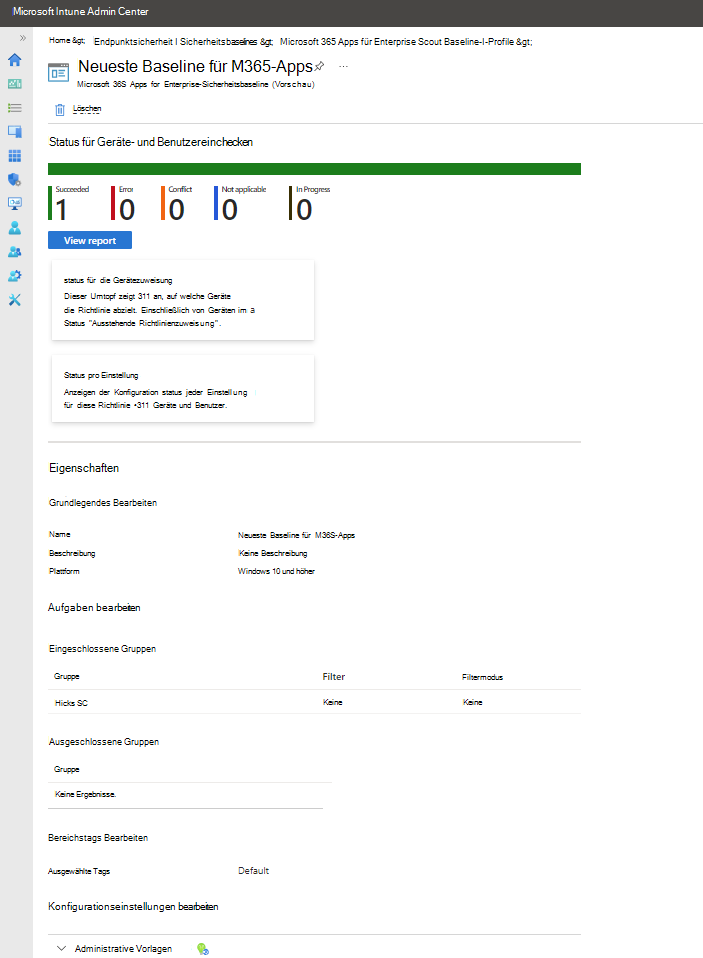Click the baseline profile page icon
The height and width of the screenshot is (958, 703).
point(59,73)
